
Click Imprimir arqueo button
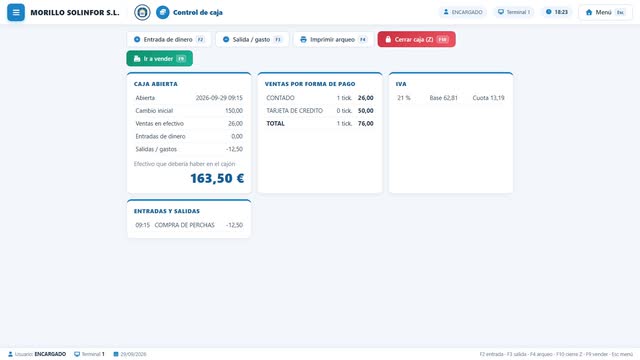tap(333, 40)
